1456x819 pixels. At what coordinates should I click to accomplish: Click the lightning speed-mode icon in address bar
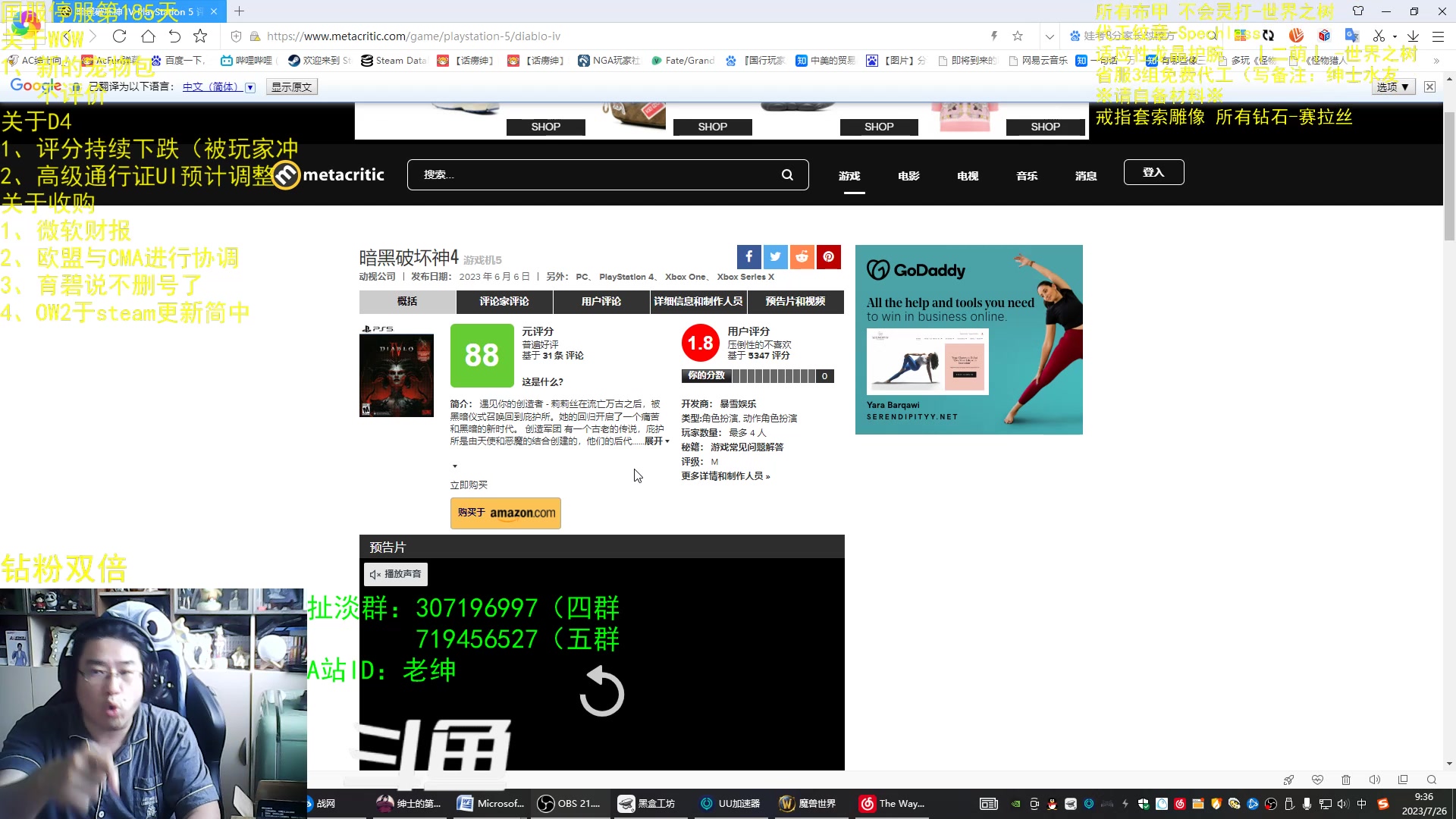[x=994, y=36]
